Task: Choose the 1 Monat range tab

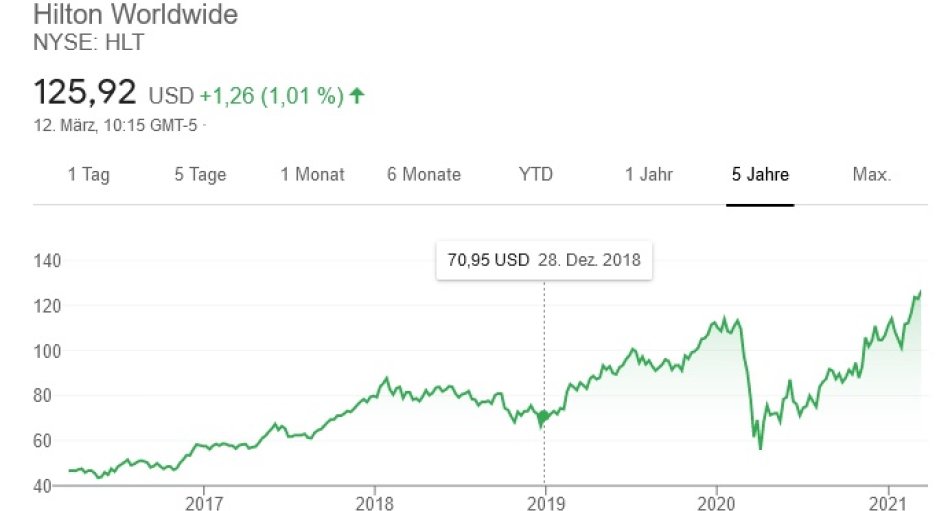Action: (312, 174)
